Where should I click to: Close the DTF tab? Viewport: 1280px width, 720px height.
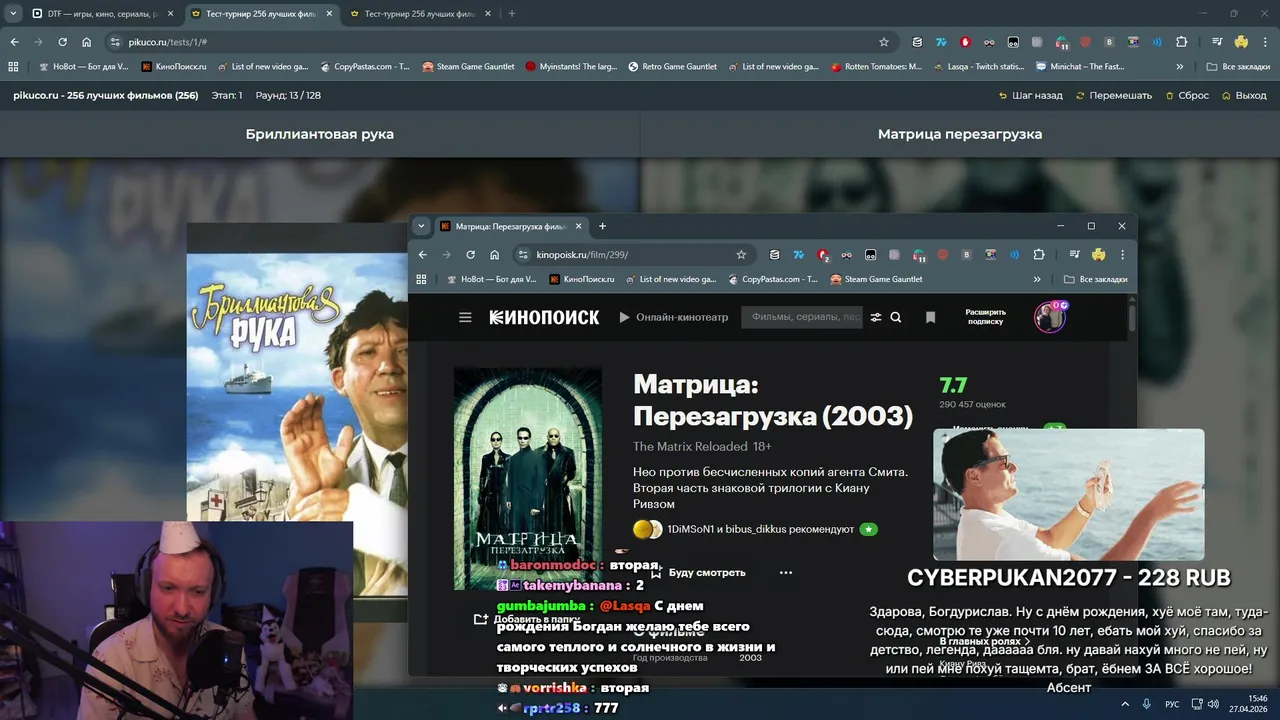[170, 14]
